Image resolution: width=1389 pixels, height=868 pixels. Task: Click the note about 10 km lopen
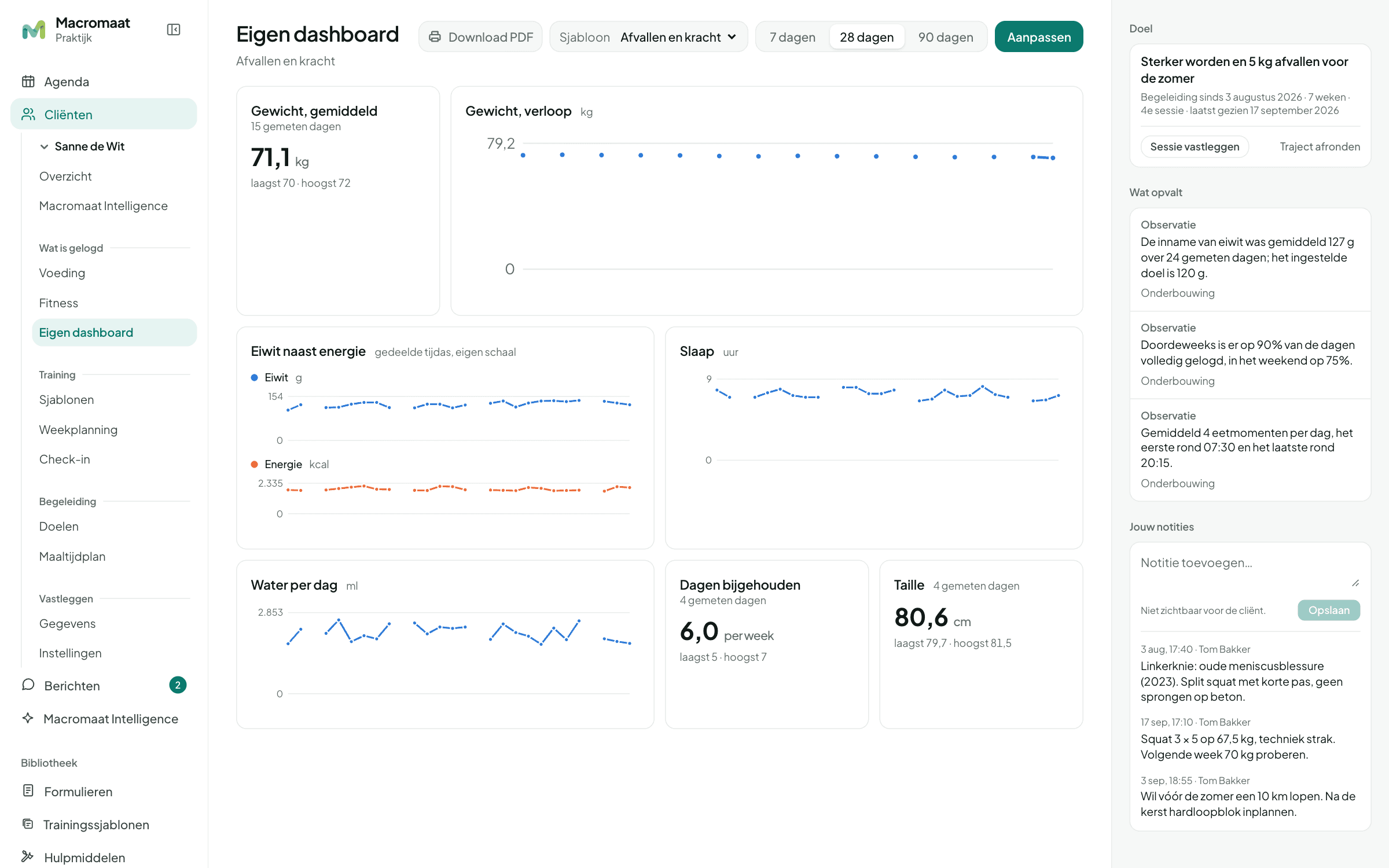(x=1248, y=804)
